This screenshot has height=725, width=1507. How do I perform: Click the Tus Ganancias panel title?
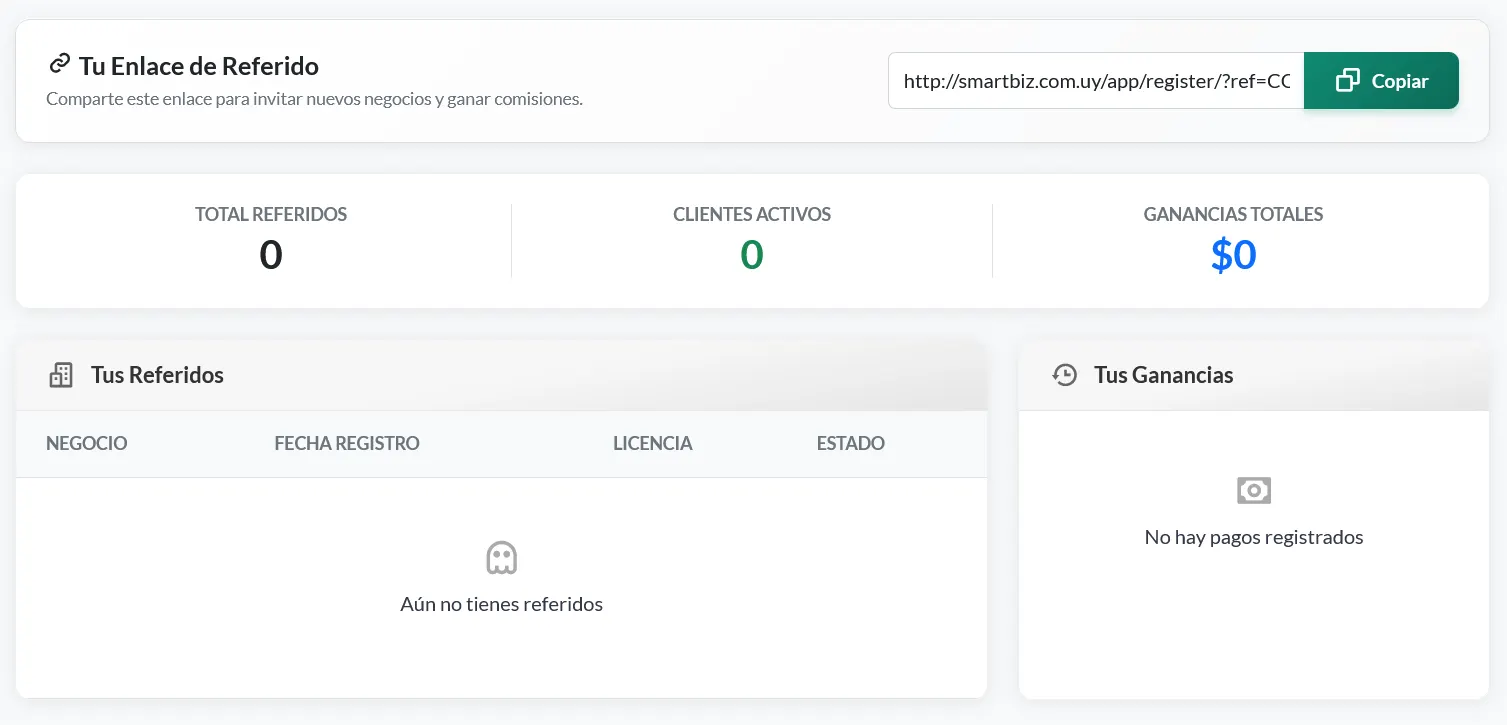click(x=1164, y=375)
